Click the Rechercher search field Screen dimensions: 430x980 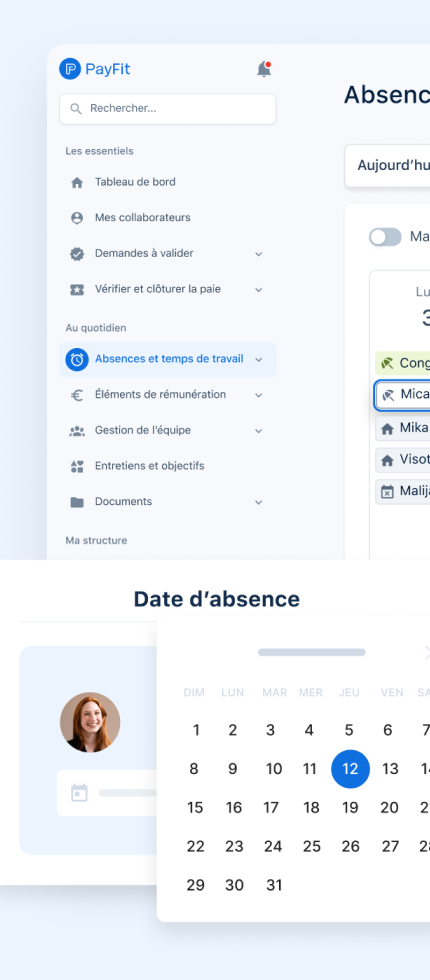[x=168, y=109]
